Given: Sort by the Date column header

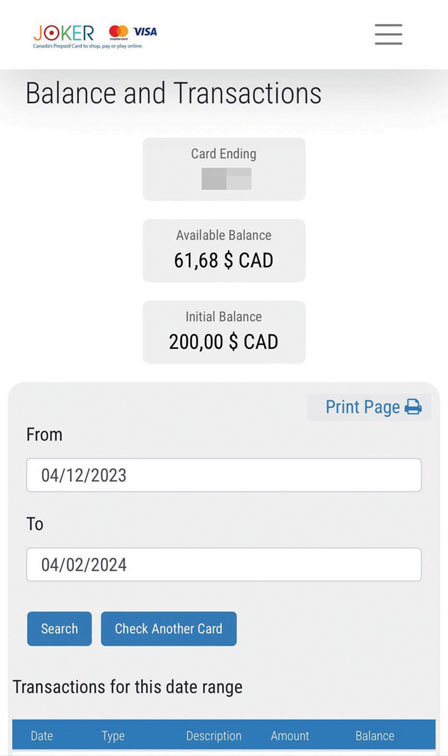Looking at the screenshot, I should pyautogui.click(x=42, y=736).
